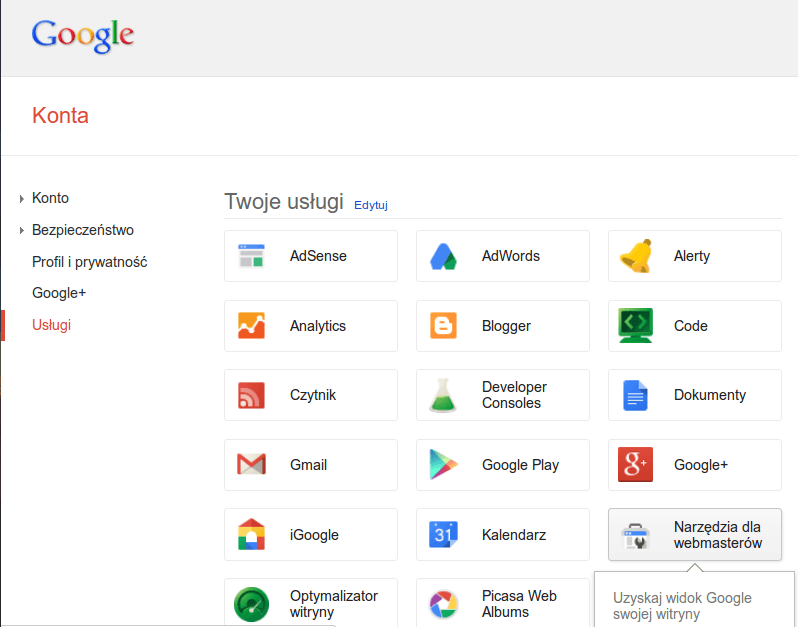Viewport: 798px width, 627px height.
Task: Open the Narzędzia dla webmasterów label
Action: click(x=718, y=535)
